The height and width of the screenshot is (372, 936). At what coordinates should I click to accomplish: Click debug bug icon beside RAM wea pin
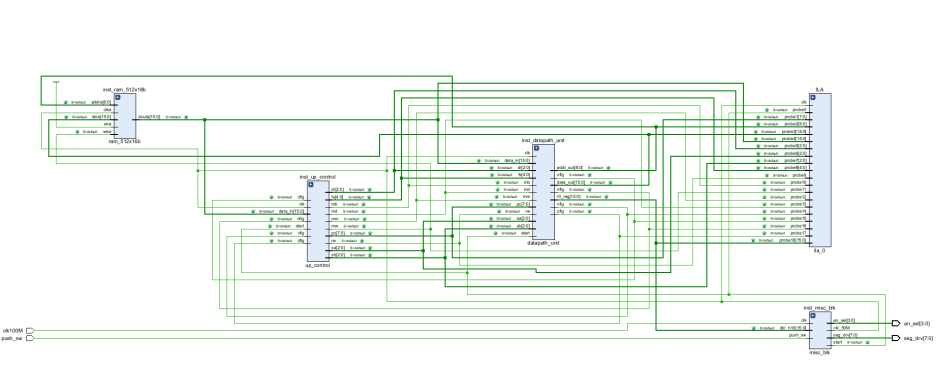click(78, 131)
